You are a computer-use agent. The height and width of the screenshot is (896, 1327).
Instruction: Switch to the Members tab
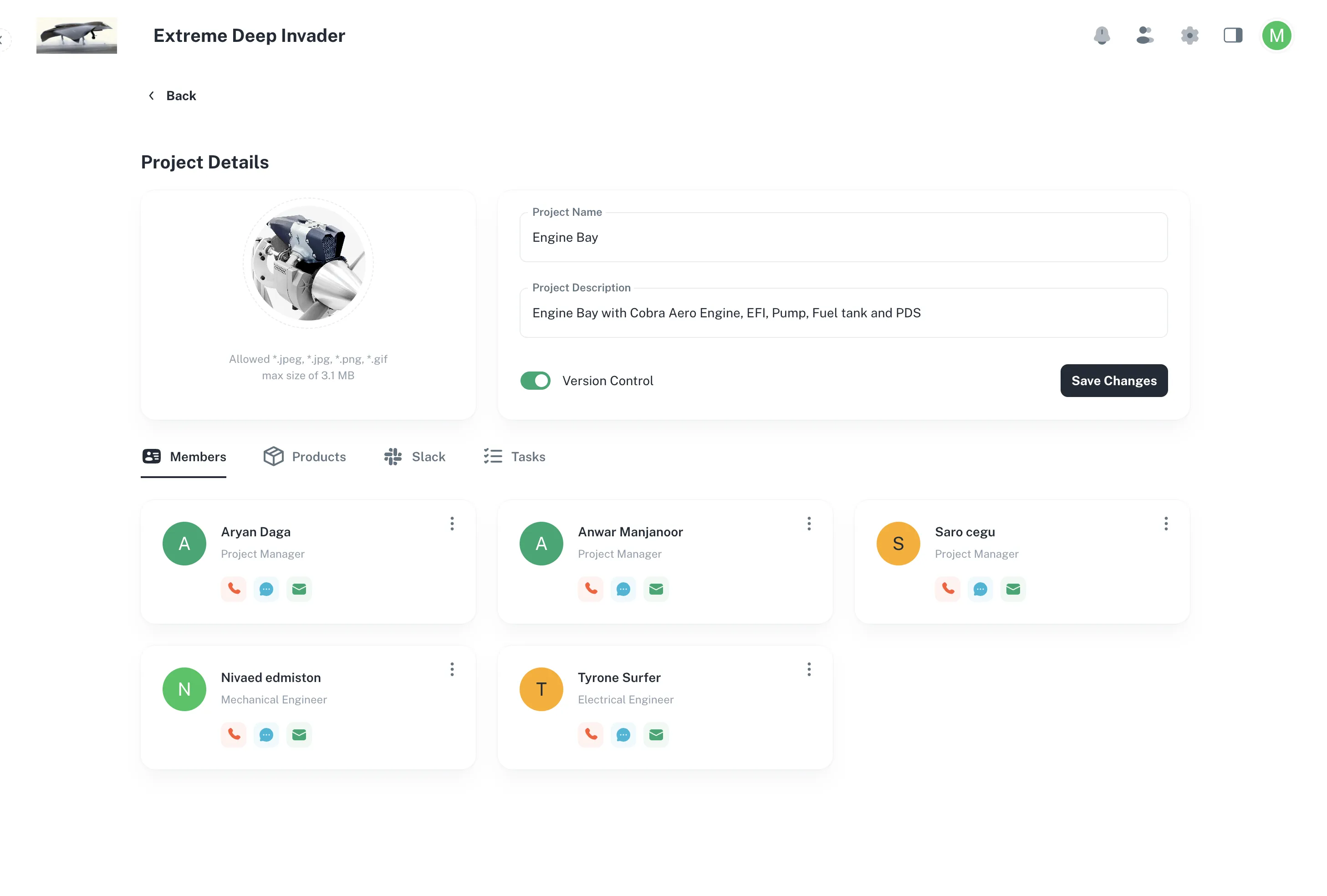pyautogui.click(x=183, y=456)
